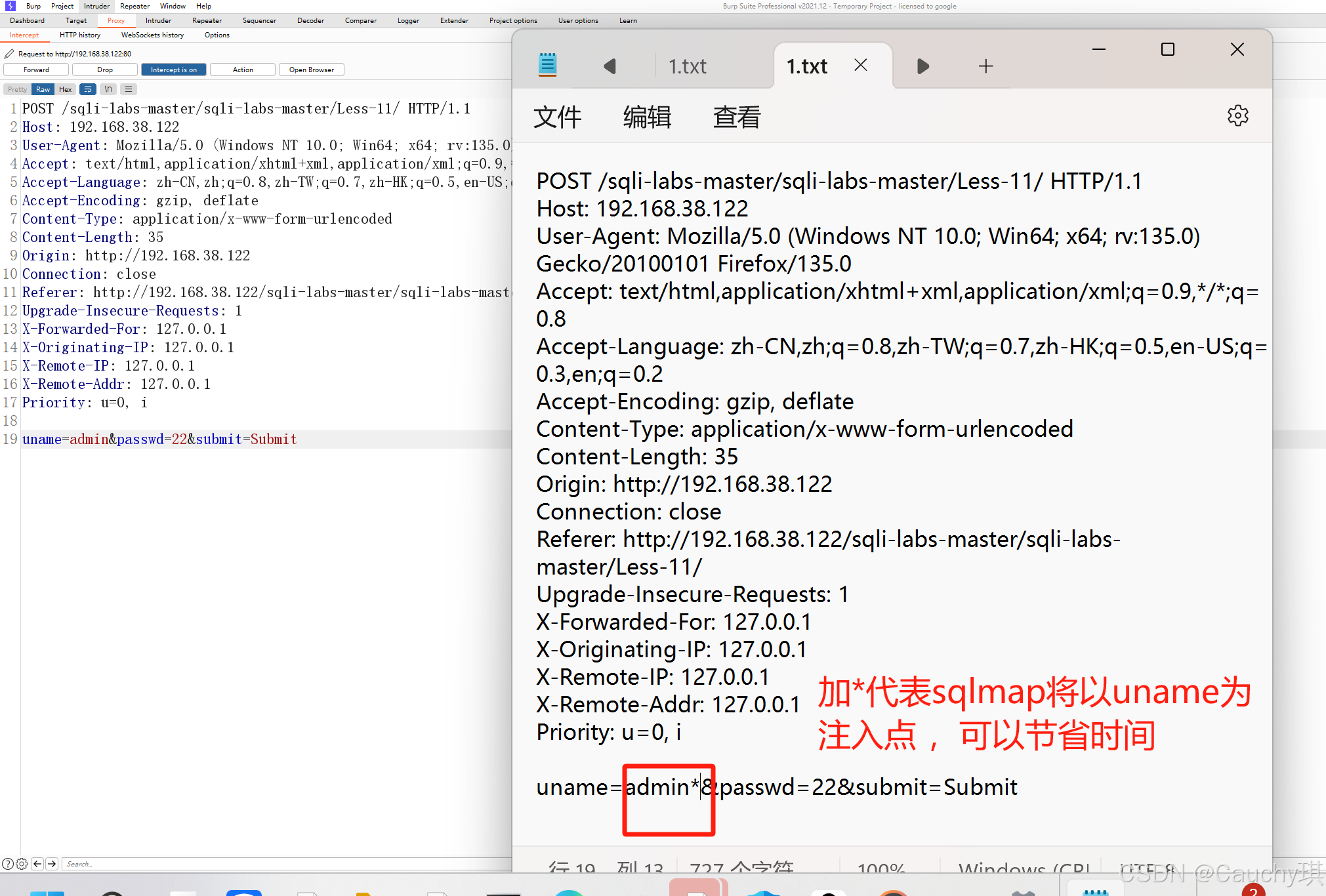
Task: Open Notepad settings gear icon
Action: [1237, 116]
